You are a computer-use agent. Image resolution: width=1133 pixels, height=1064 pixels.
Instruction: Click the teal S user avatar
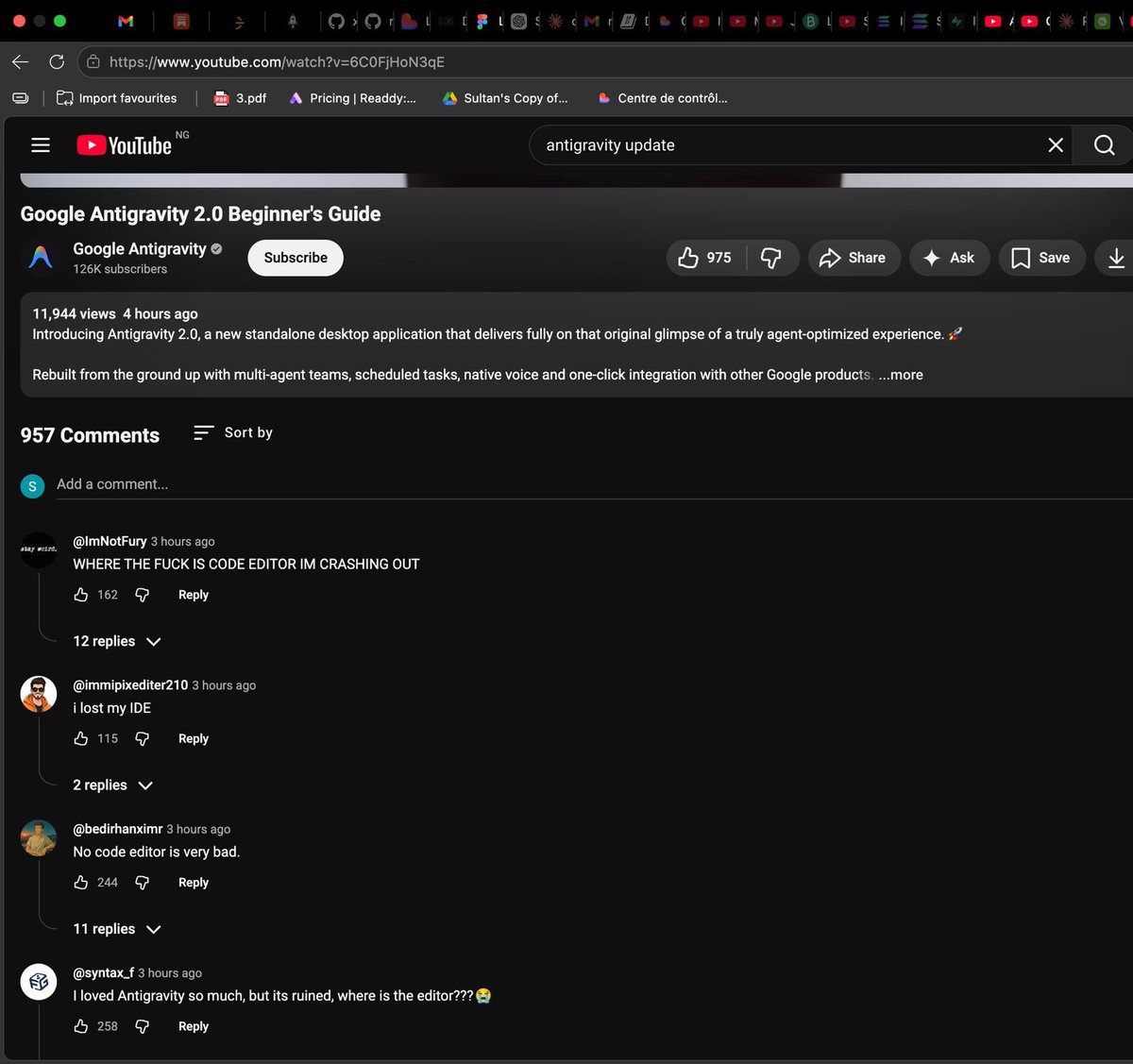point(32,486)
